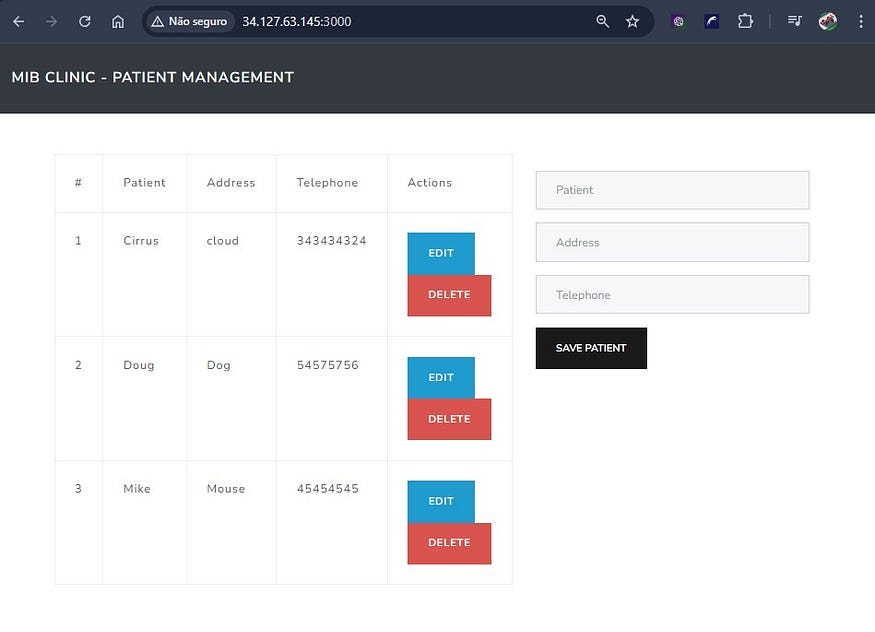Select the telephone '54575756'
The width and height of the screenshot is (875, 632).
pos(328,365)
